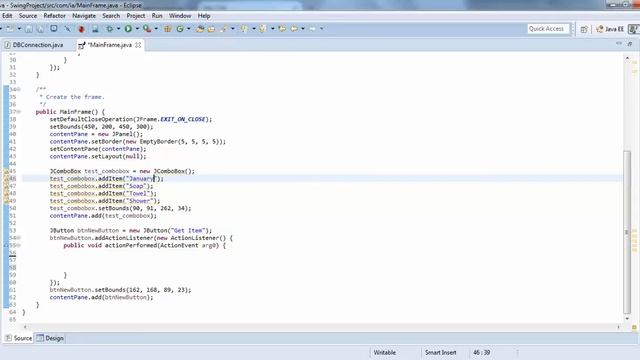Viewport: 640px width, 360px height.
Task: Click the Save toolbar icon
Action: [29, 29]
